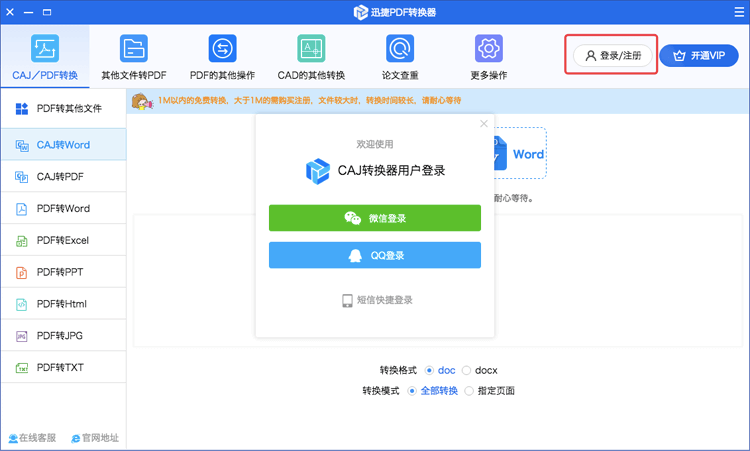
Task: Click the PDF转Excel sidebar icon
Action: 22,241
